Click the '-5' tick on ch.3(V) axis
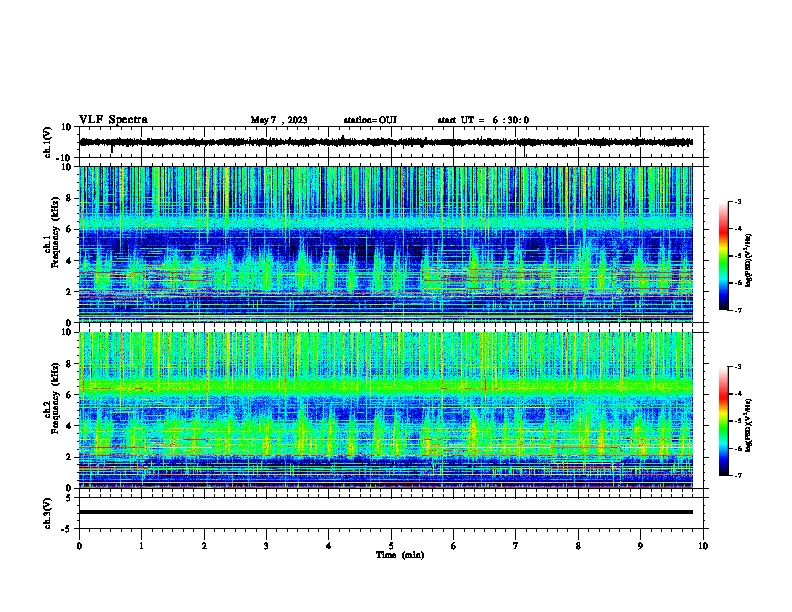This screenshot has width=792, height=612. click(x=67, y=529)
